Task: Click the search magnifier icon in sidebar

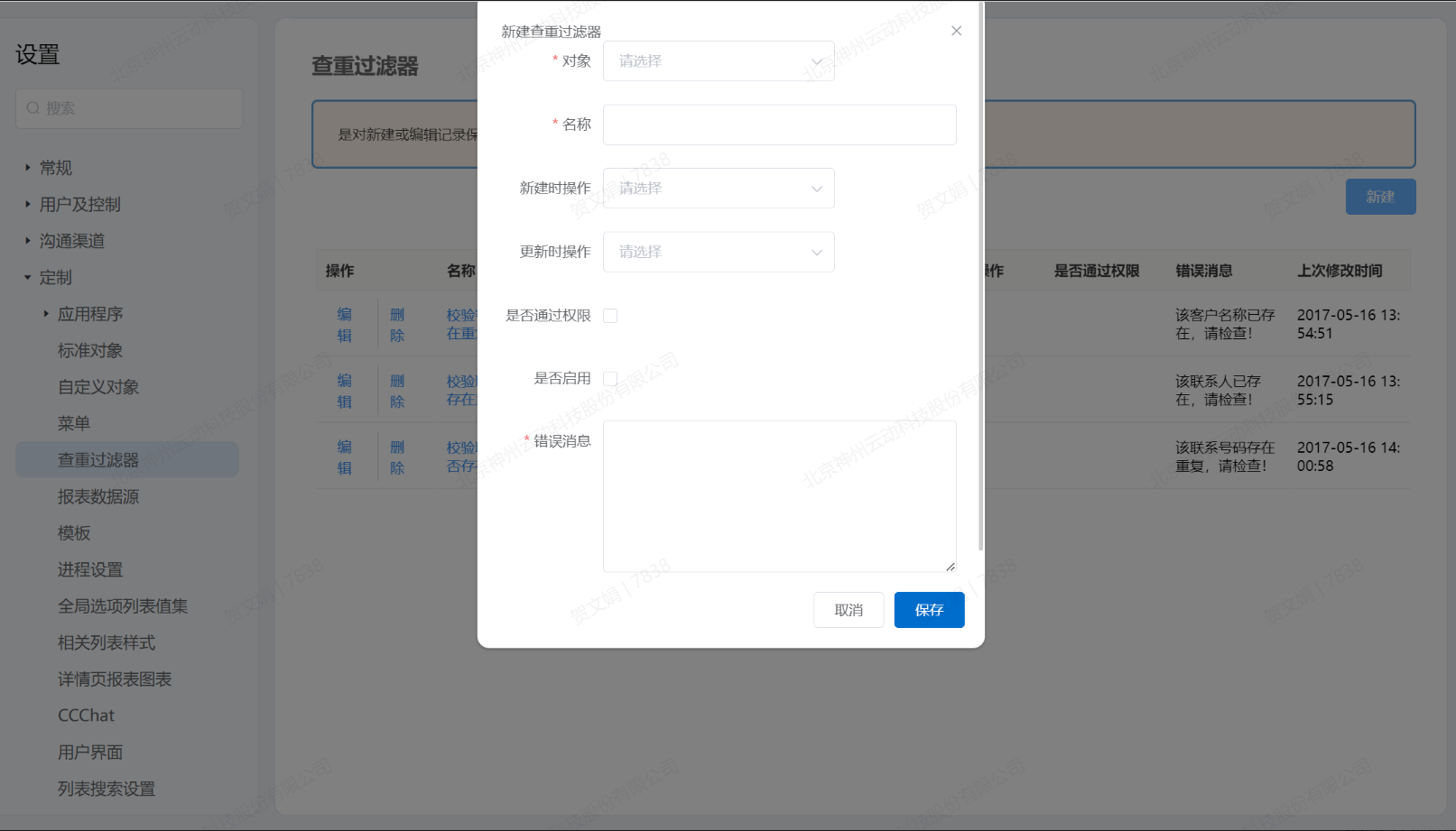Action: coord(33,108)
